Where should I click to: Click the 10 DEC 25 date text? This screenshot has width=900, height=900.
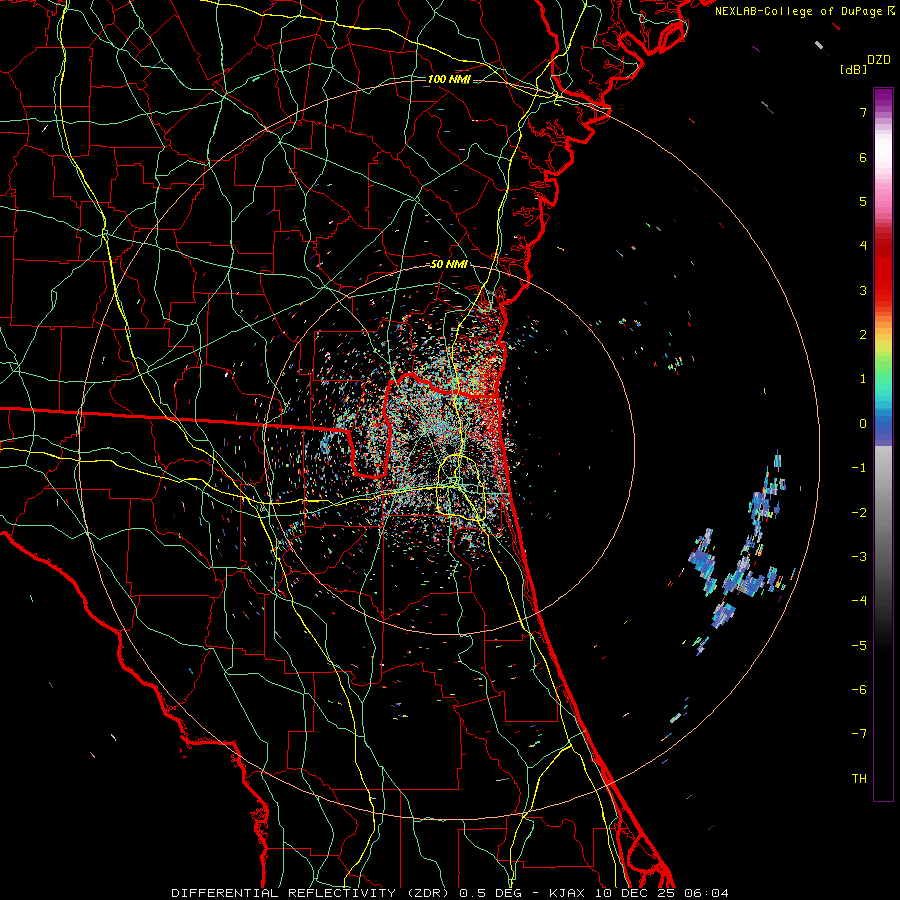coord(638,893)
